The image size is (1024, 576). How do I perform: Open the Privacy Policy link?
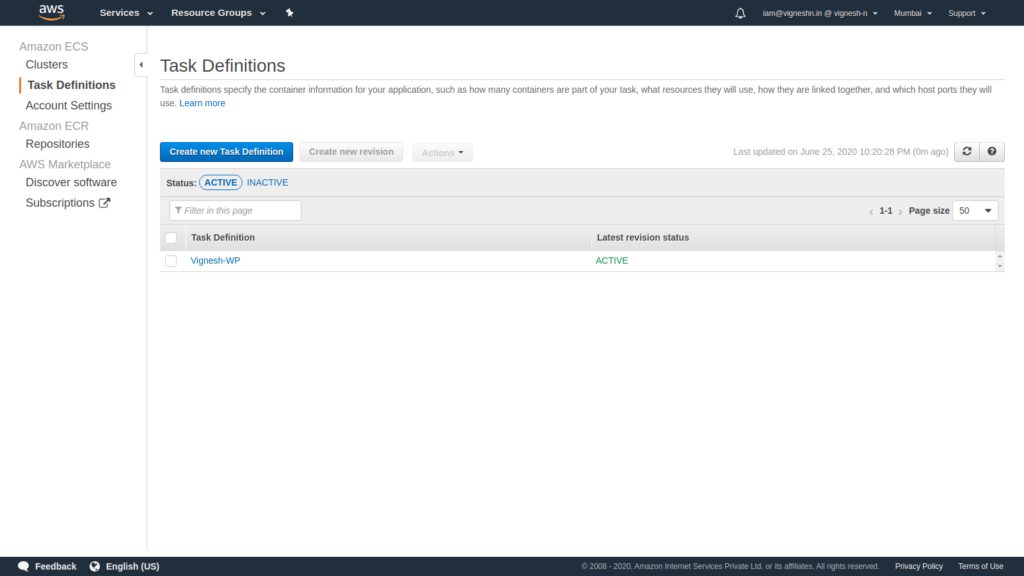[x=919, y=566]
